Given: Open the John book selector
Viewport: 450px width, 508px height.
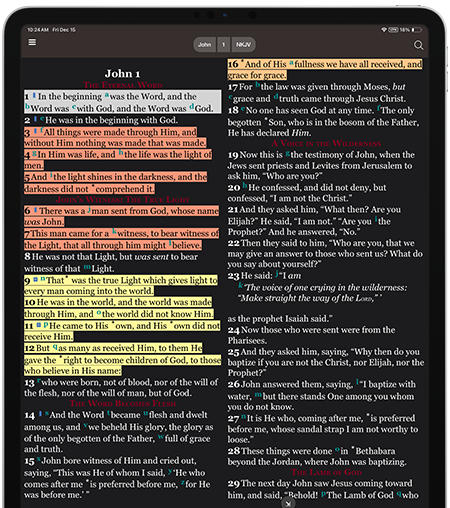Looking at the screenshot, I should 205,44.
